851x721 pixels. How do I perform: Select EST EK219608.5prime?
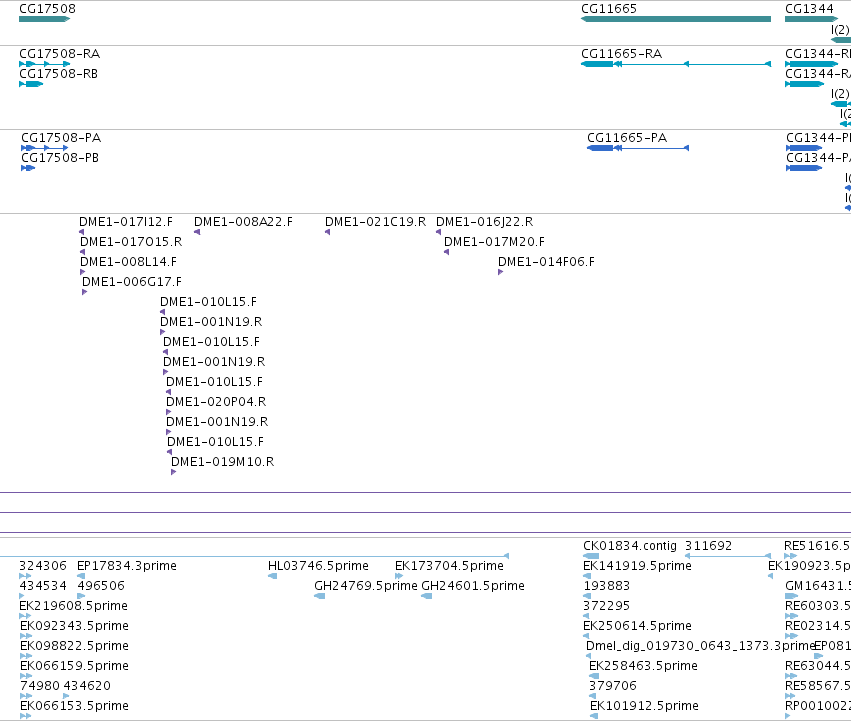coord(25,616)
